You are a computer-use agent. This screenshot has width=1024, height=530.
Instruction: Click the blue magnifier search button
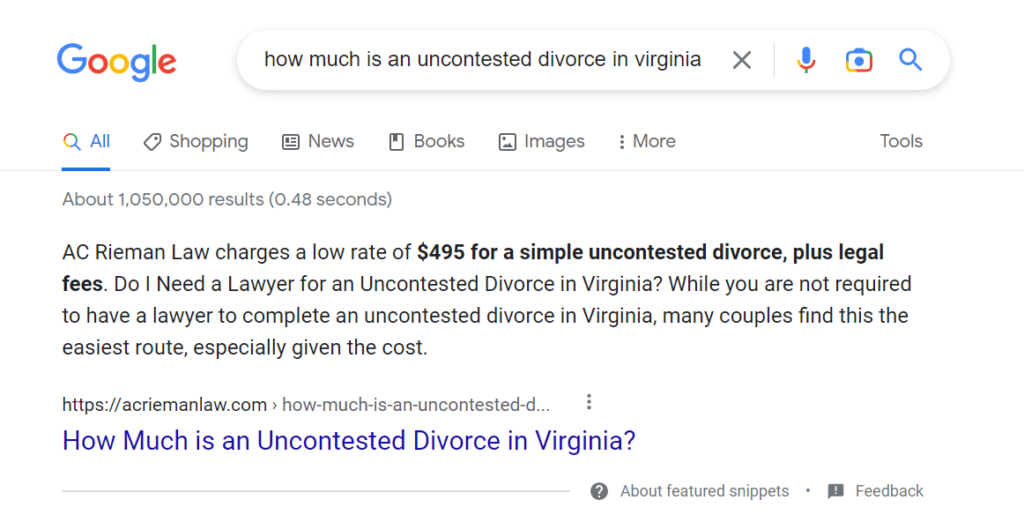pyautogui.click(x=910, y=60)
